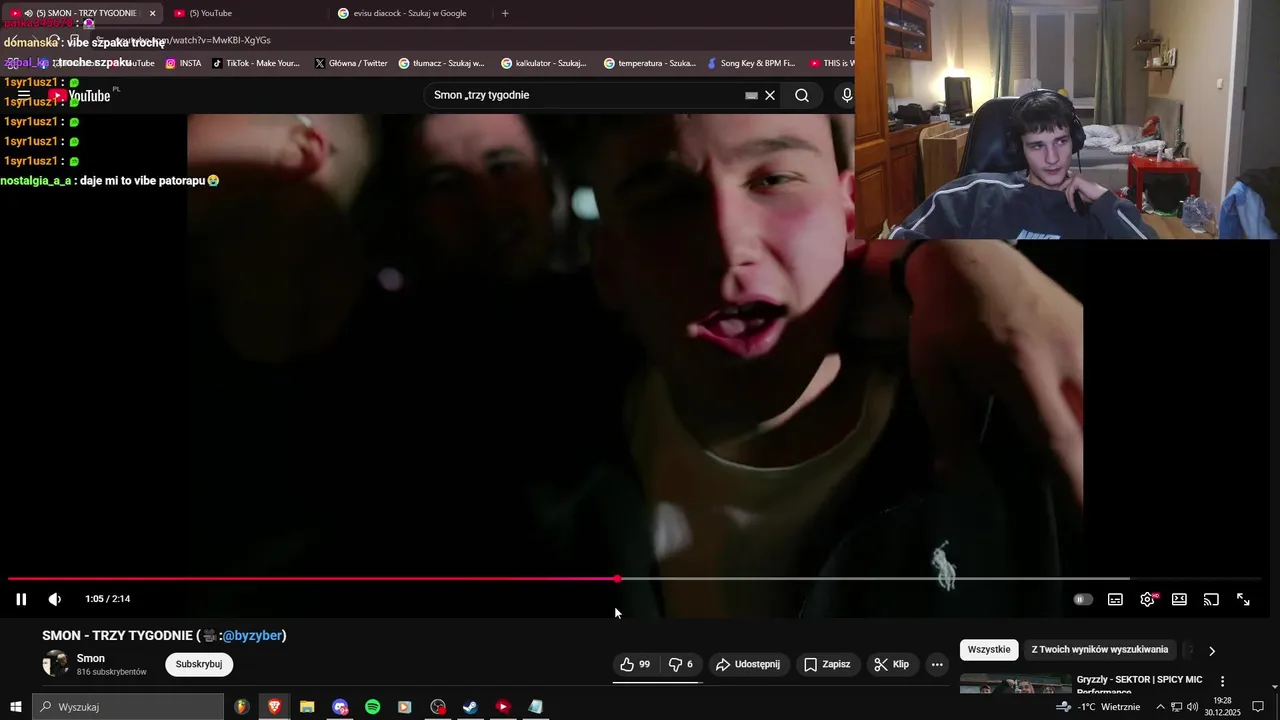This screenshot has height=720, width=1280.
Task: Open the weather widget -1°C Wietrznie
Action: point(1099,707)
